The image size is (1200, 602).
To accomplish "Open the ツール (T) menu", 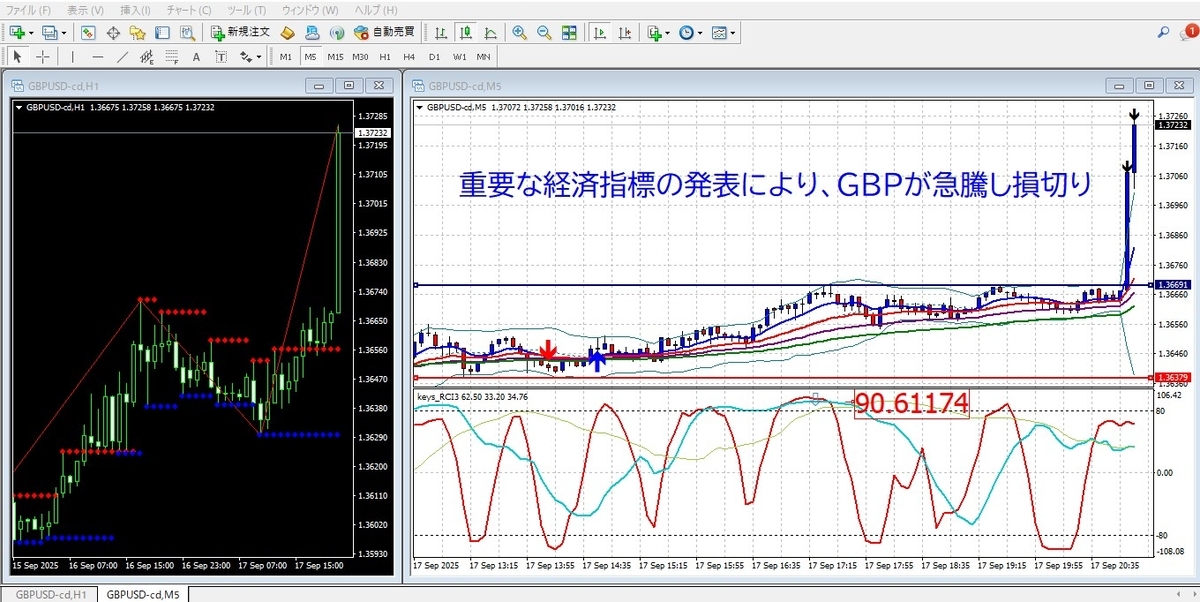I will tap(246, 9).
